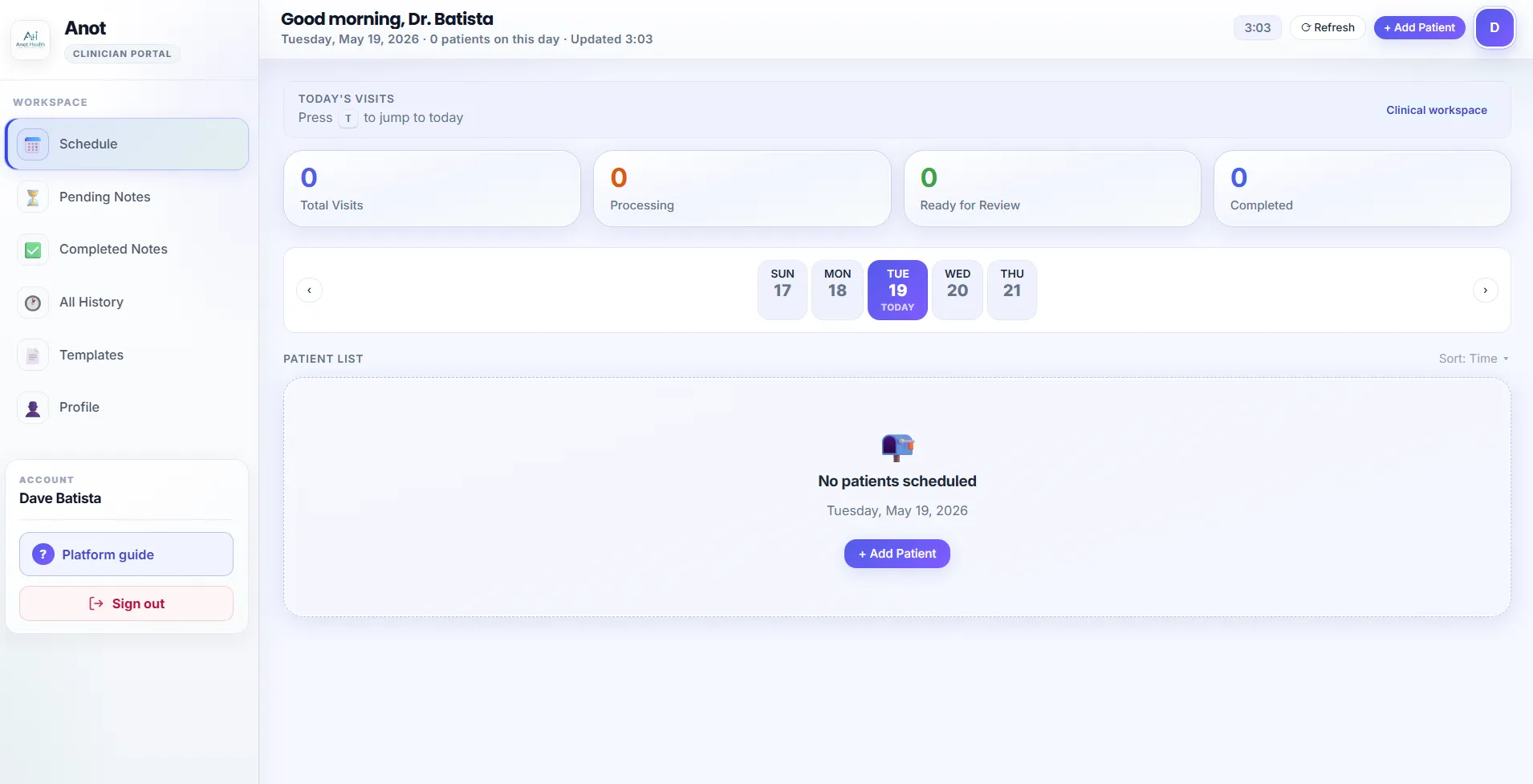Open the D user avatar menu

coord(1494,28)
